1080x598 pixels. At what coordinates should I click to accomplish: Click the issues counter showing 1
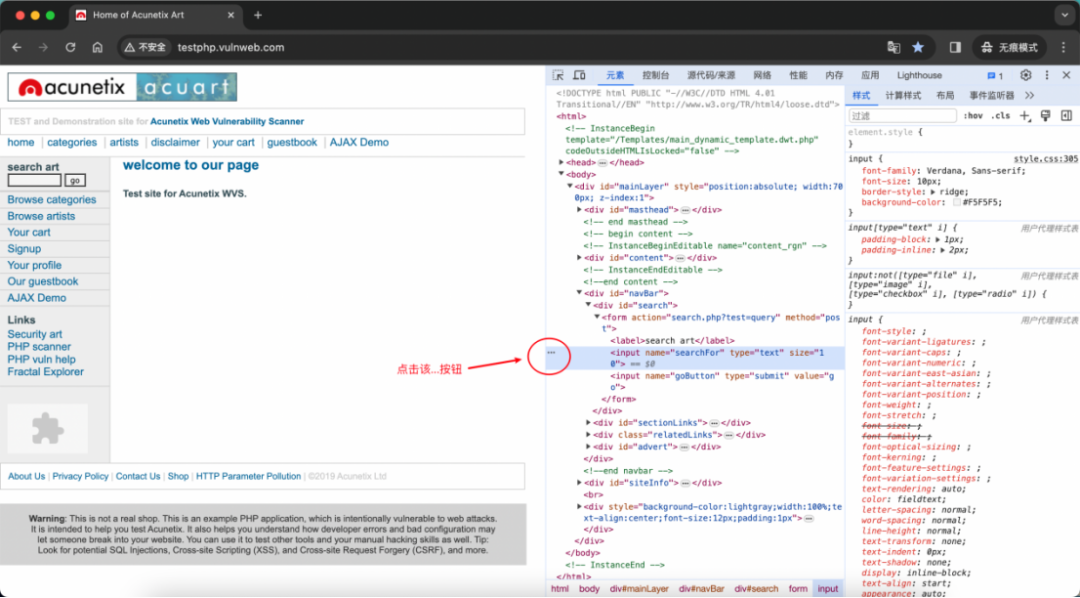click(x=995, y=76)
